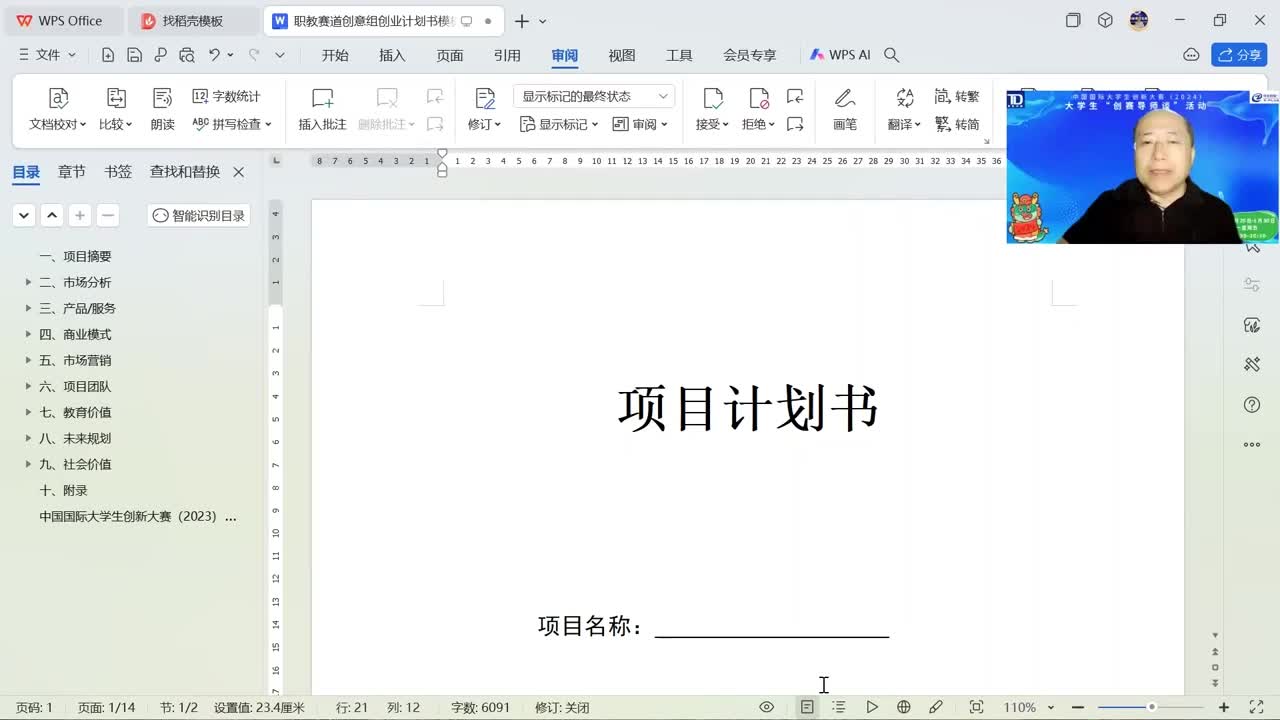Switch to page layout view in status bar

tap(807, 707)
